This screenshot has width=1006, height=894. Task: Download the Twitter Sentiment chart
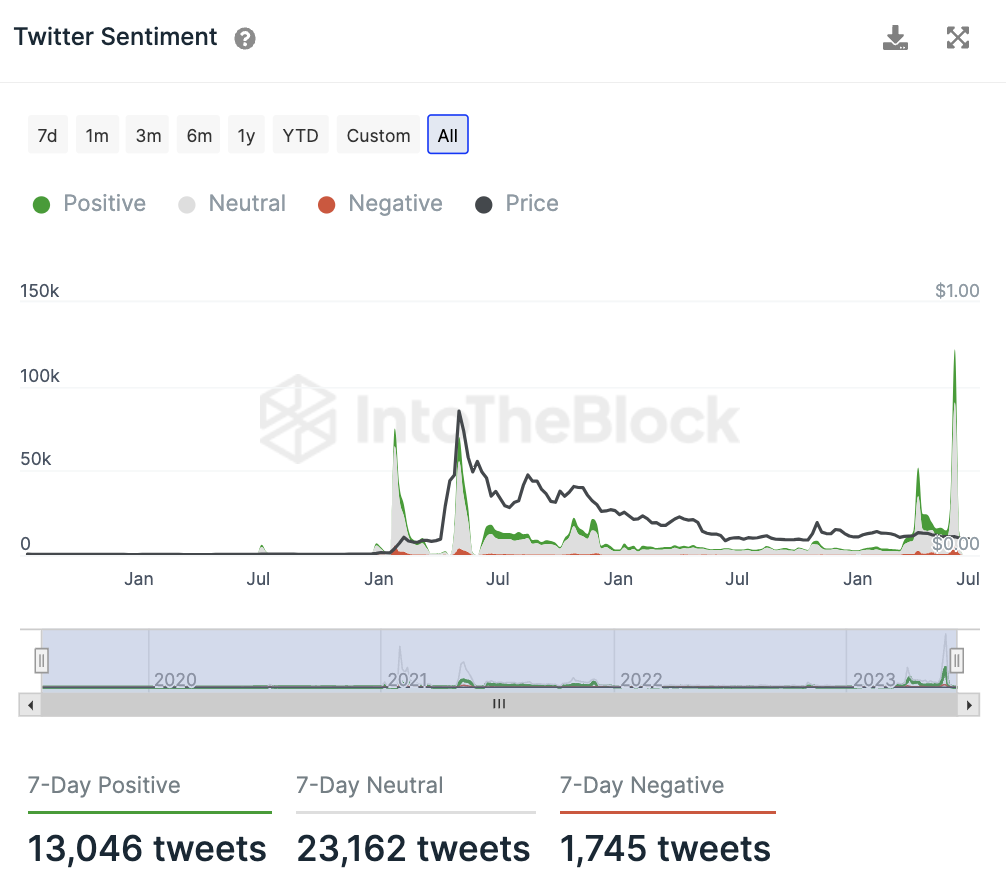895,39
